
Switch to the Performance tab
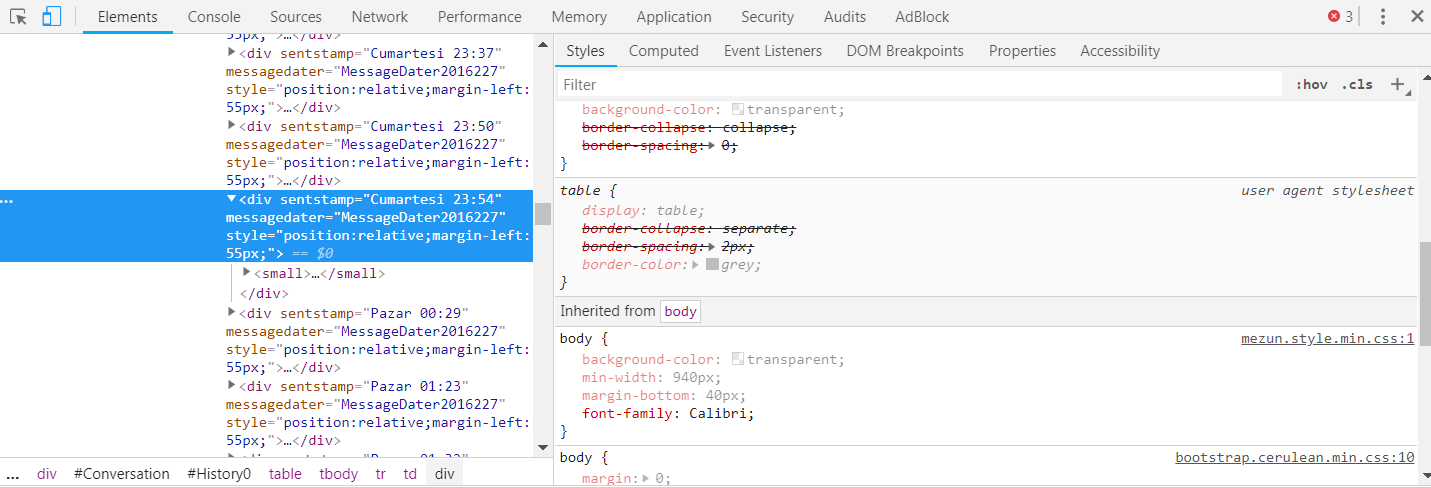tap(479, 17)
